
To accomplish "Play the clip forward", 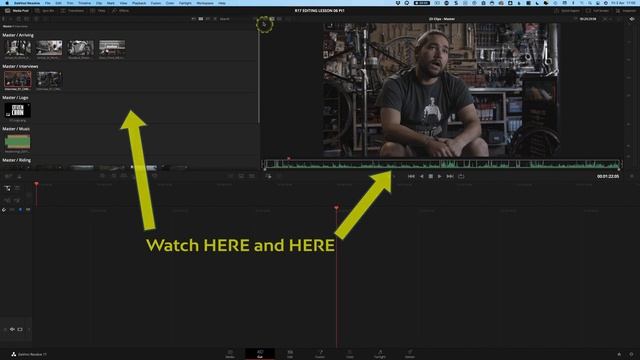I will pos(440,176).
